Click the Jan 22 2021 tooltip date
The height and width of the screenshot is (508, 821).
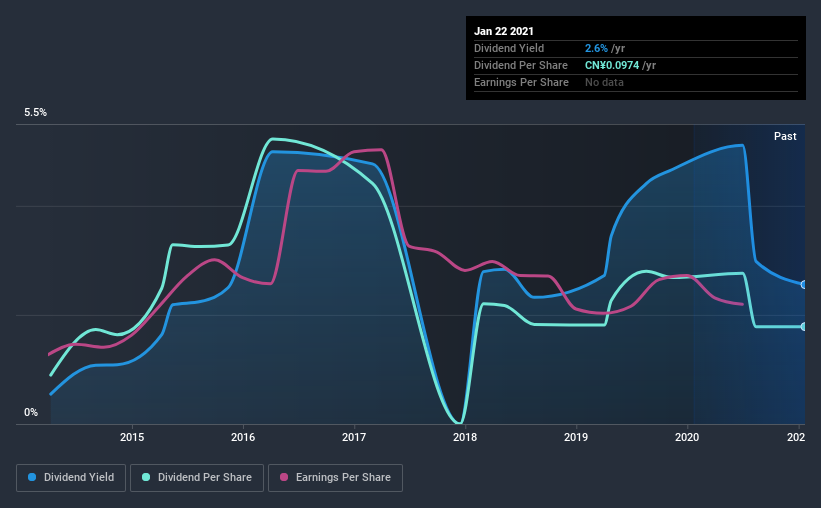504,31
